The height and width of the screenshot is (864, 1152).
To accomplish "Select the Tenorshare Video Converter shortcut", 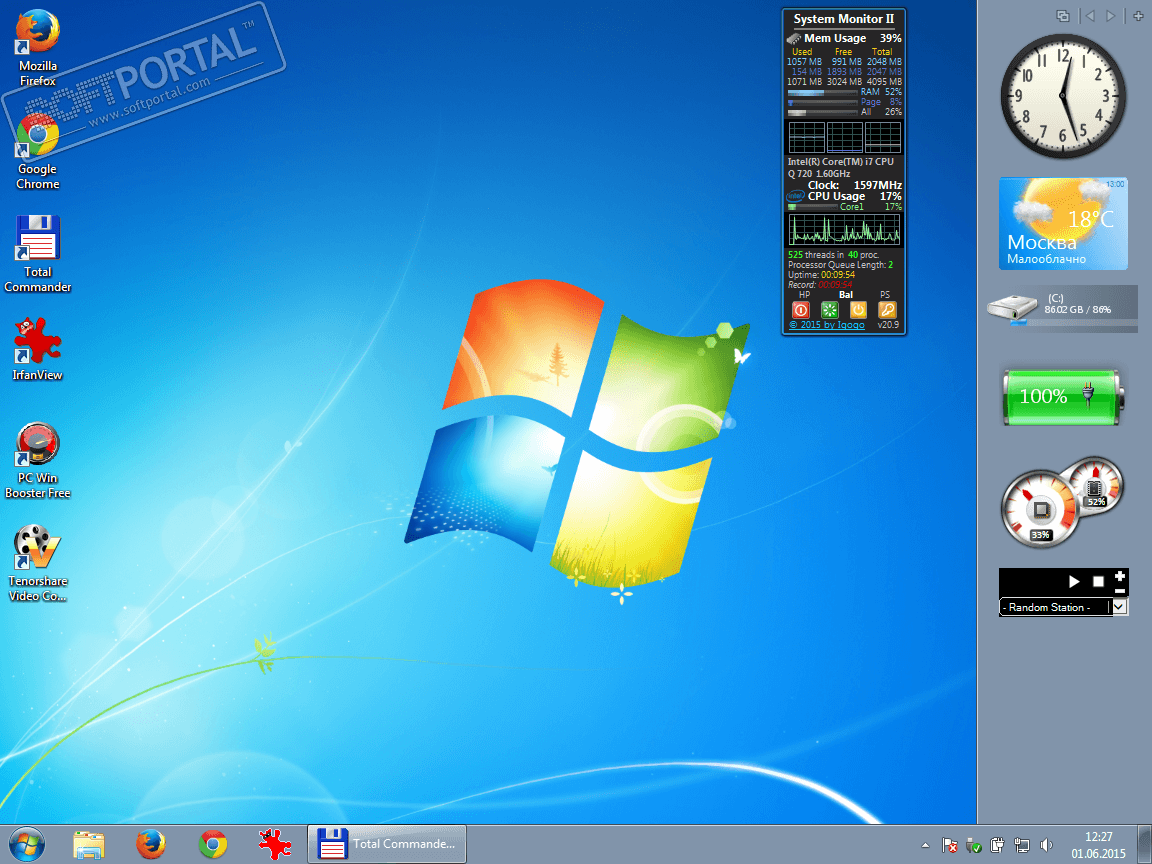I will point(37,563).
